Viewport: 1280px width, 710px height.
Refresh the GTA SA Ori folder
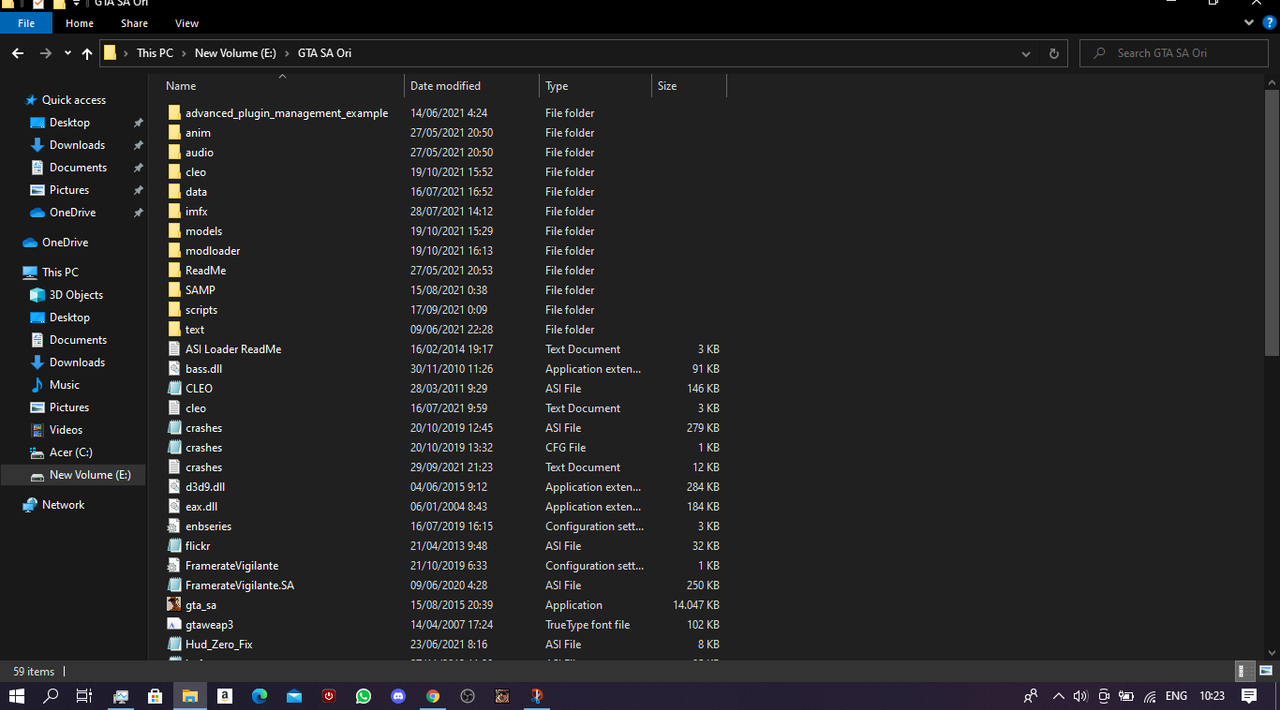click(1054, 53)
